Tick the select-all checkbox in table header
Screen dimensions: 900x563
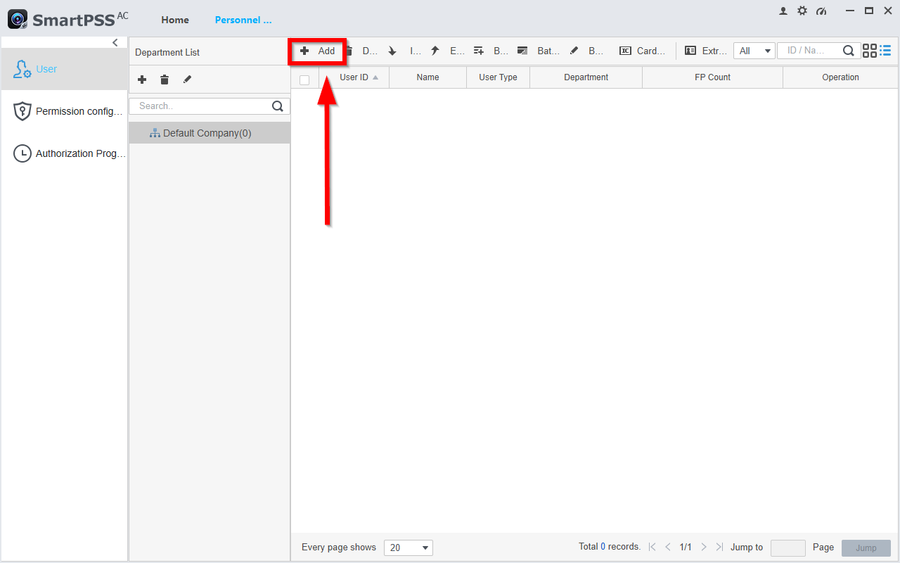(305, 78)
